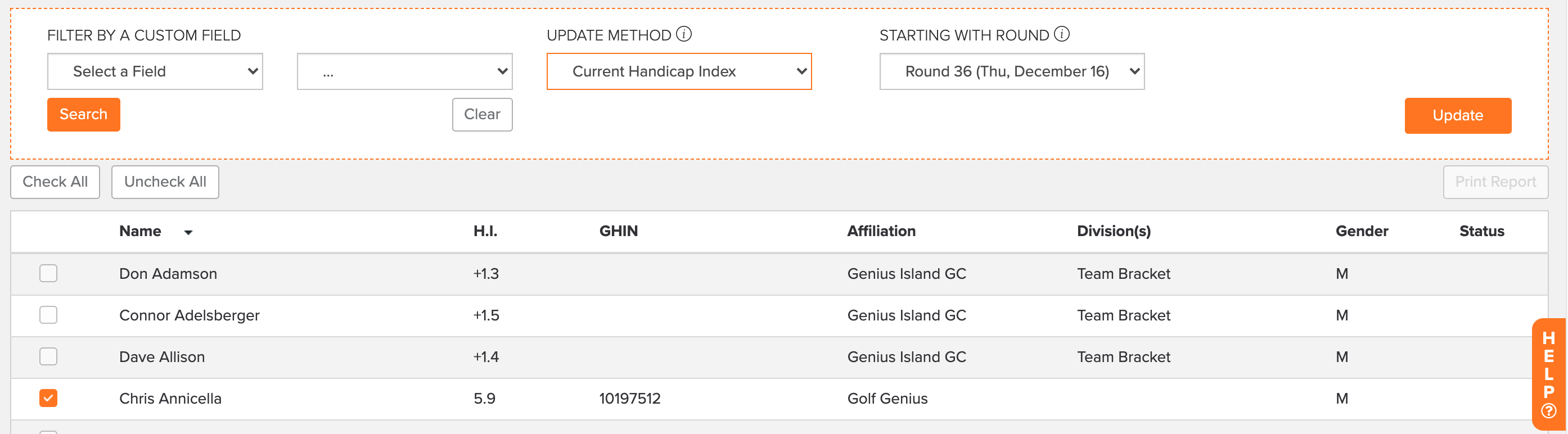Open the Starting With Round dropdown
Image resolution: width=1568 pixels, height=434 pixels.
1012,71
